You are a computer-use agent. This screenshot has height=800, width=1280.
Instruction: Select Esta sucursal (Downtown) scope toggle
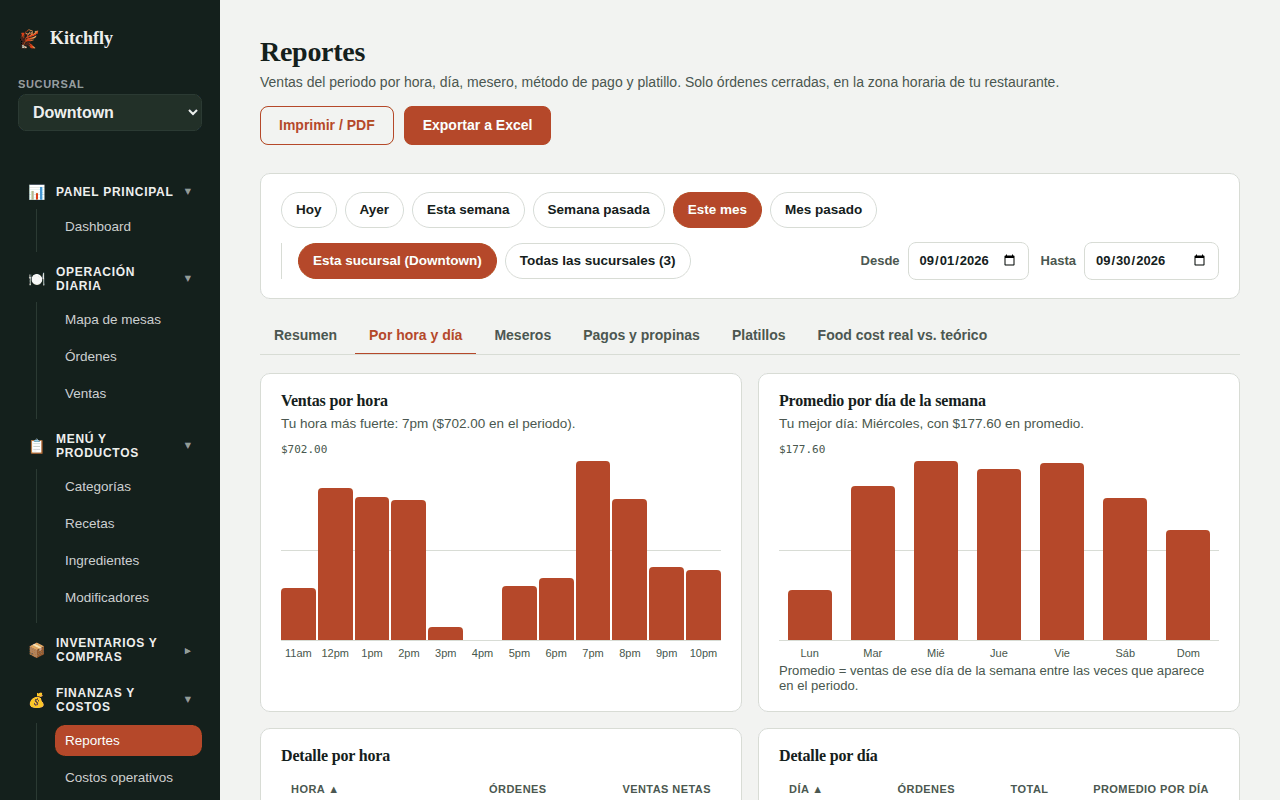(x=397, y=261)
